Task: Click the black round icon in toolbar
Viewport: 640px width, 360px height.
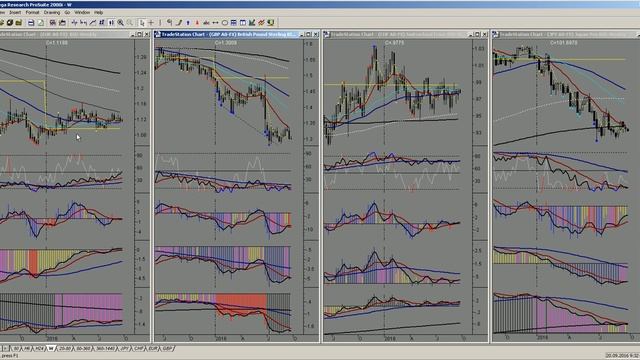Action: pos(10,22)
